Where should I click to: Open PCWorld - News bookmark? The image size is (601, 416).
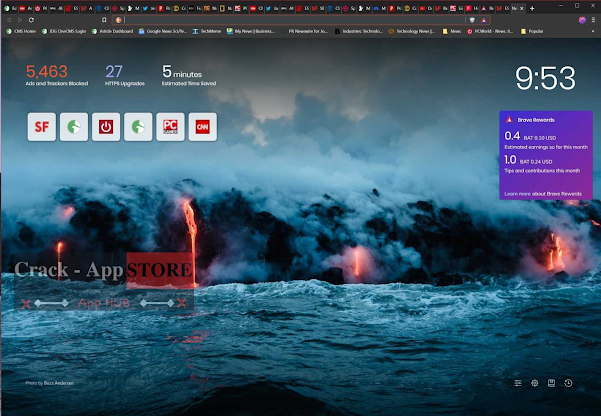(x=490, y=31)
